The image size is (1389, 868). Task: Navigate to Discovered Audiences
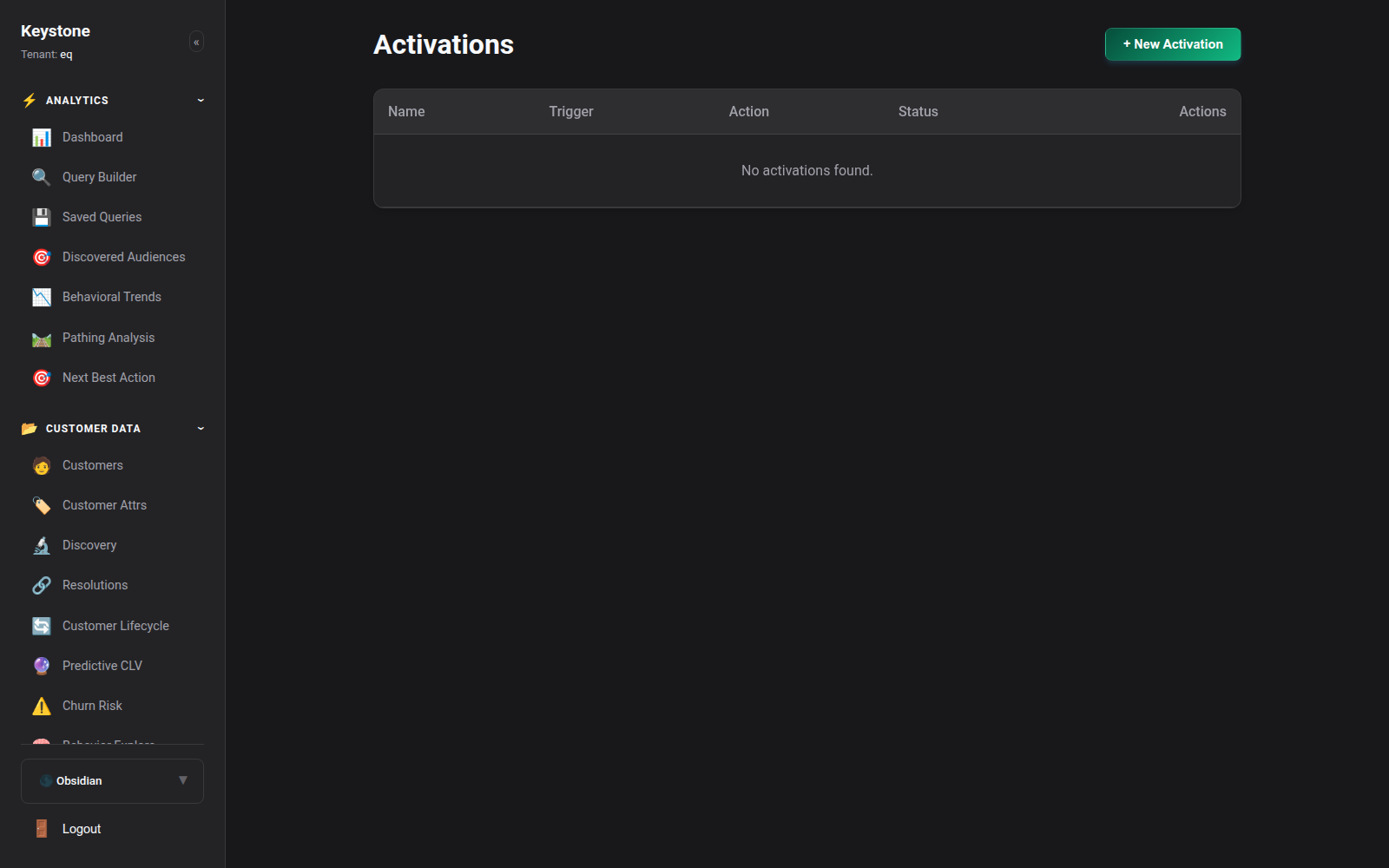113,257
